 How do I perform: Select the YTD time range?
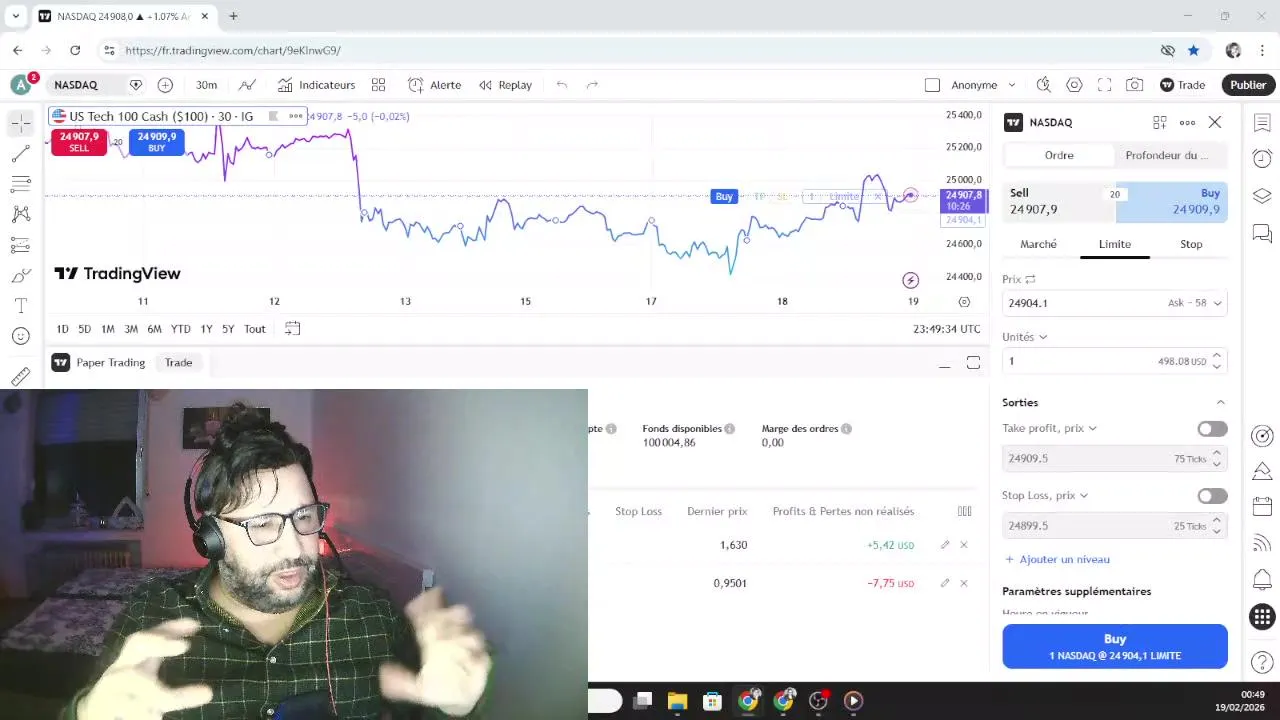click(180, 329)
